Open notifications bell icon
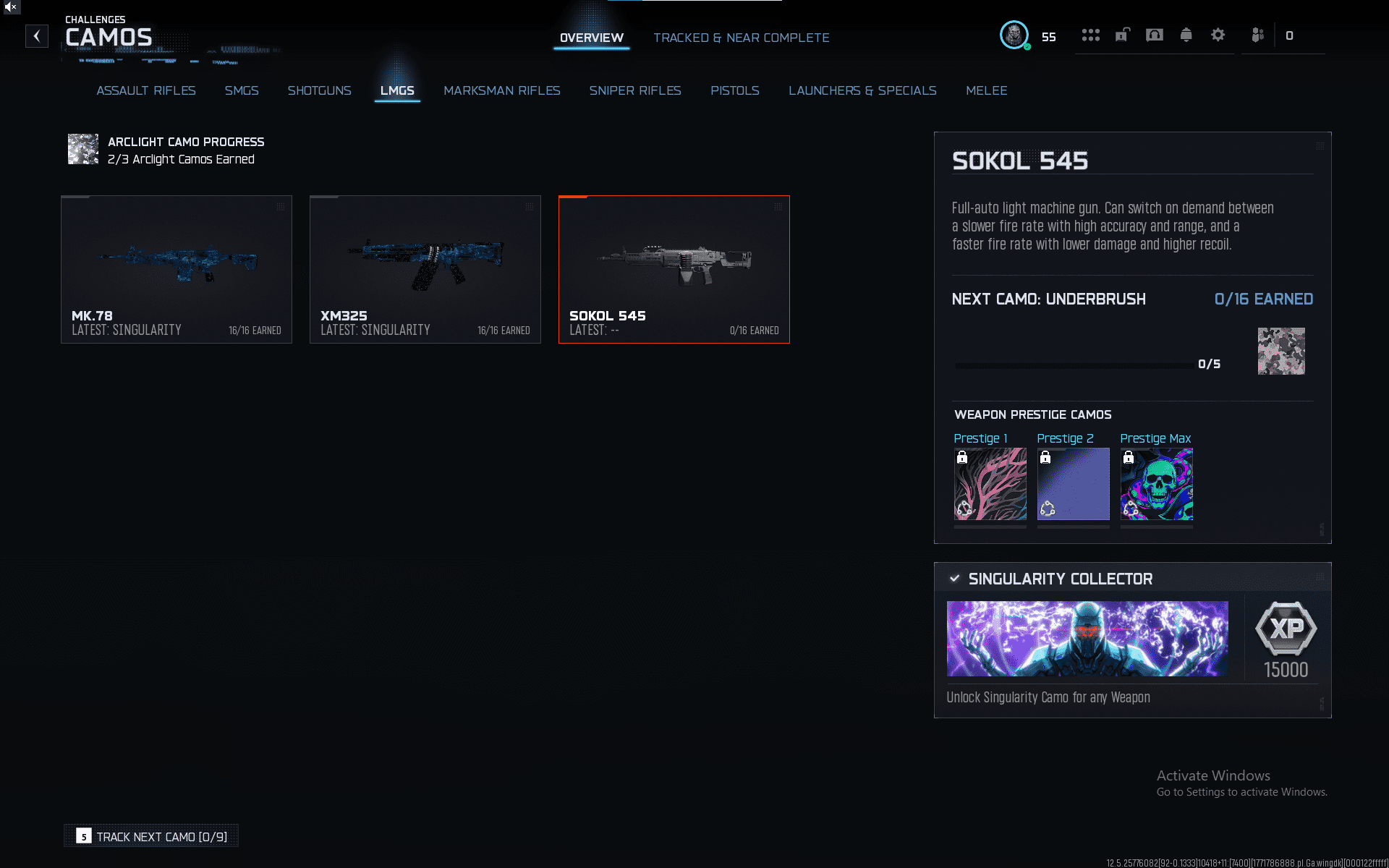This screenshot has height=868, width=1389. (1186, 35)
